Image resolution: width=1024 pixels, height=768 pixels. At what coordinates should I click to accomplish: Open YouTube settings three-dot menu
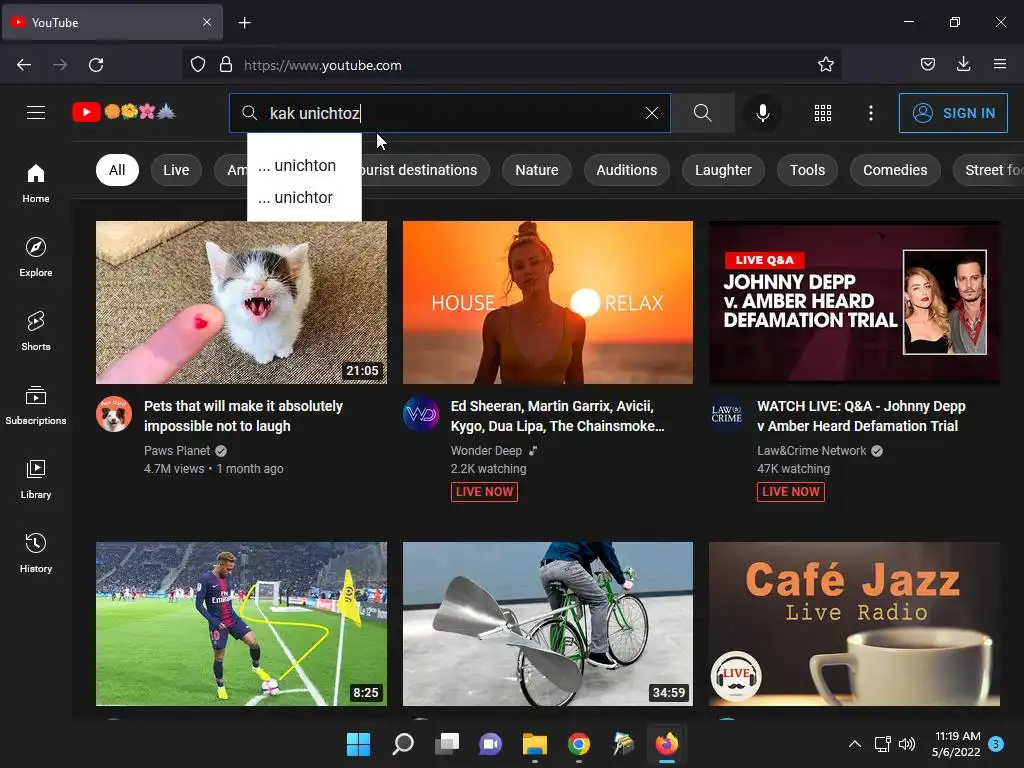(x=871, y=113)
